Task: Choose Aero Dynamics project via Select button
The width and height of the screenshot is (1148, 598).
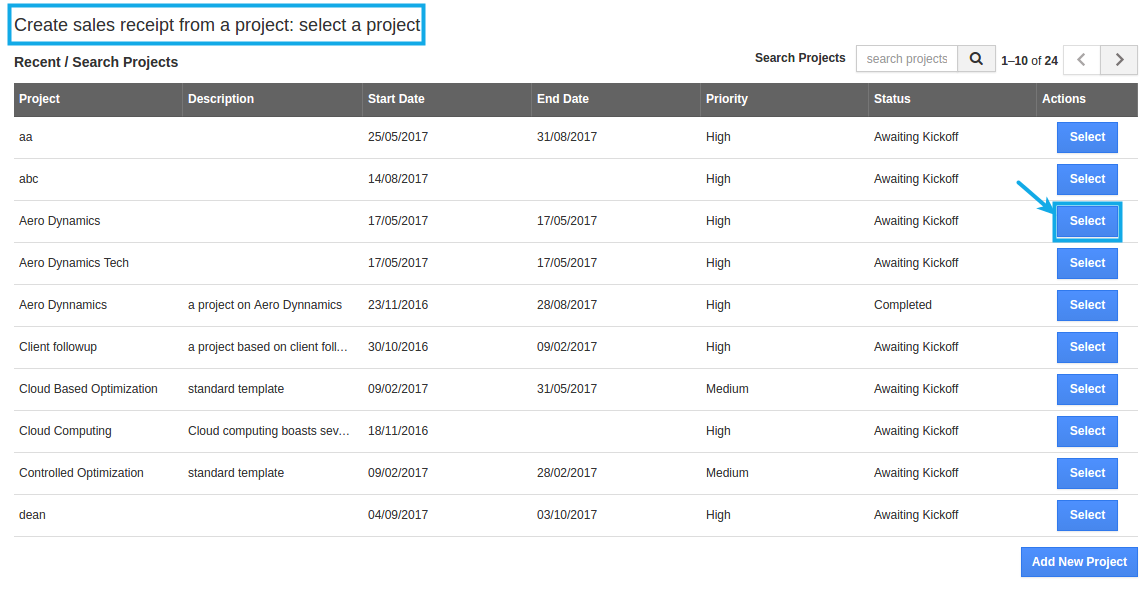Action: (1087, 221)
